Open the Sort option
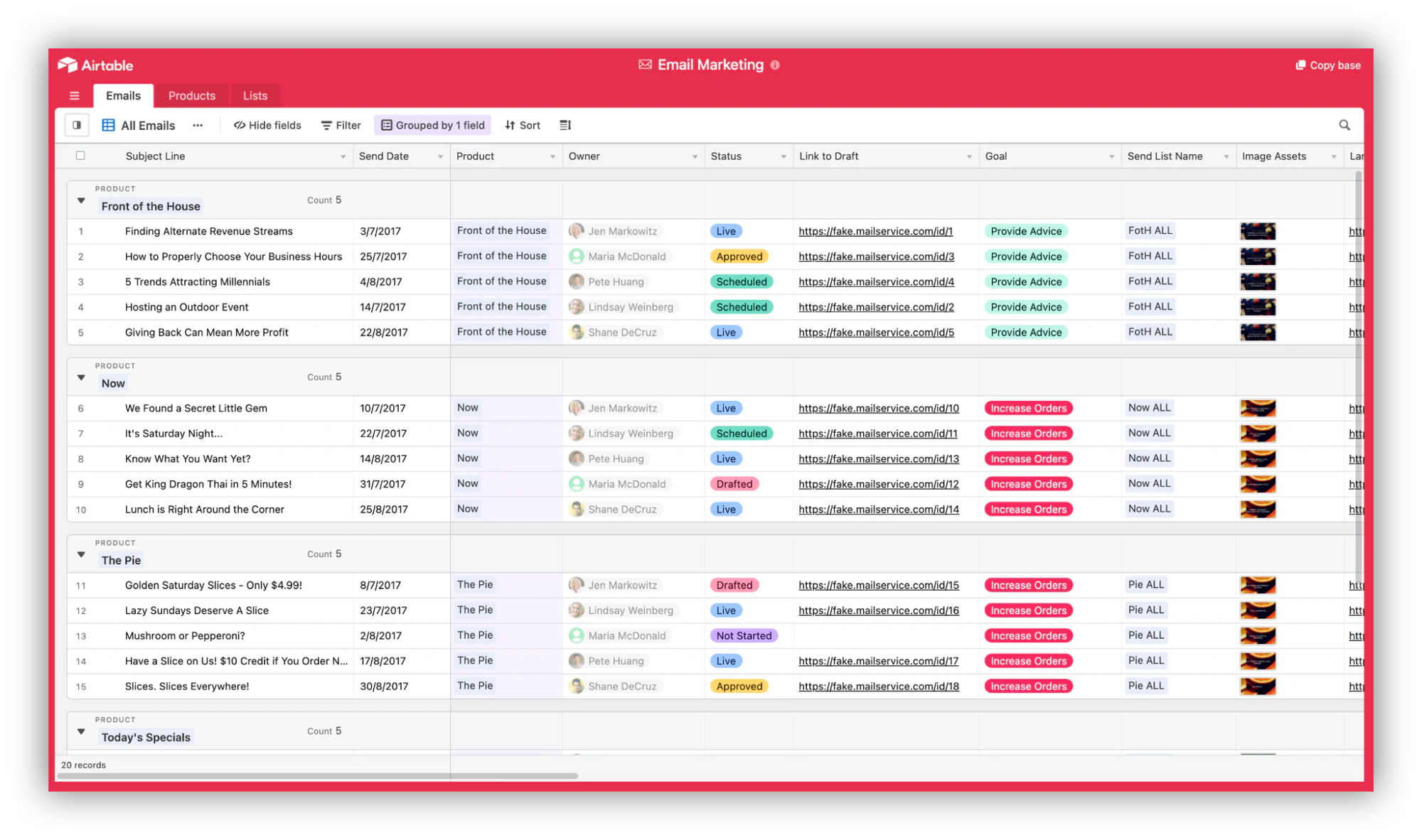Viewport: 1422px width, 840px height. click(x=523, y=125)
